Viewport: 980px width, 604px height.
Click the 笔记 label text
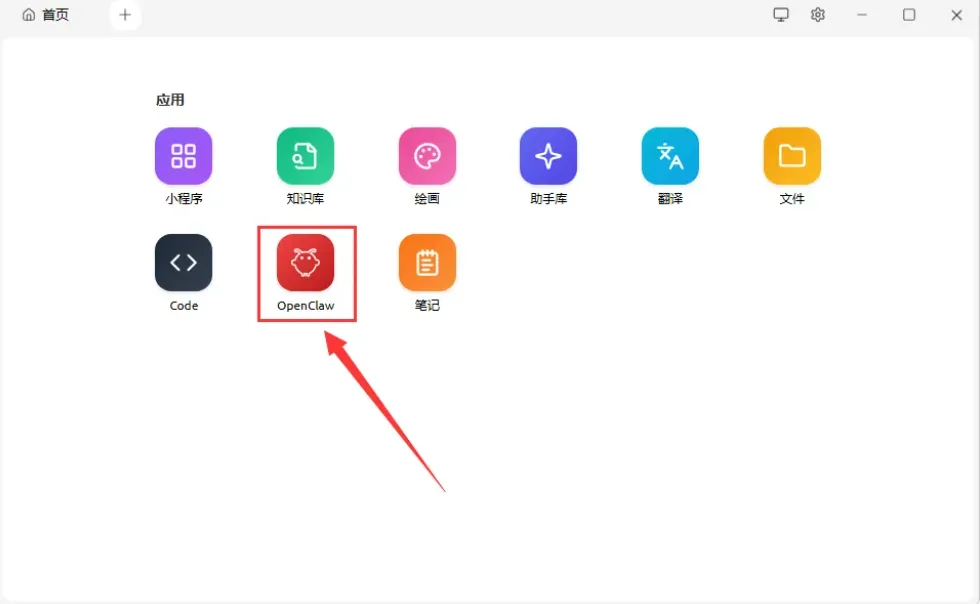(x=427, y=306)
